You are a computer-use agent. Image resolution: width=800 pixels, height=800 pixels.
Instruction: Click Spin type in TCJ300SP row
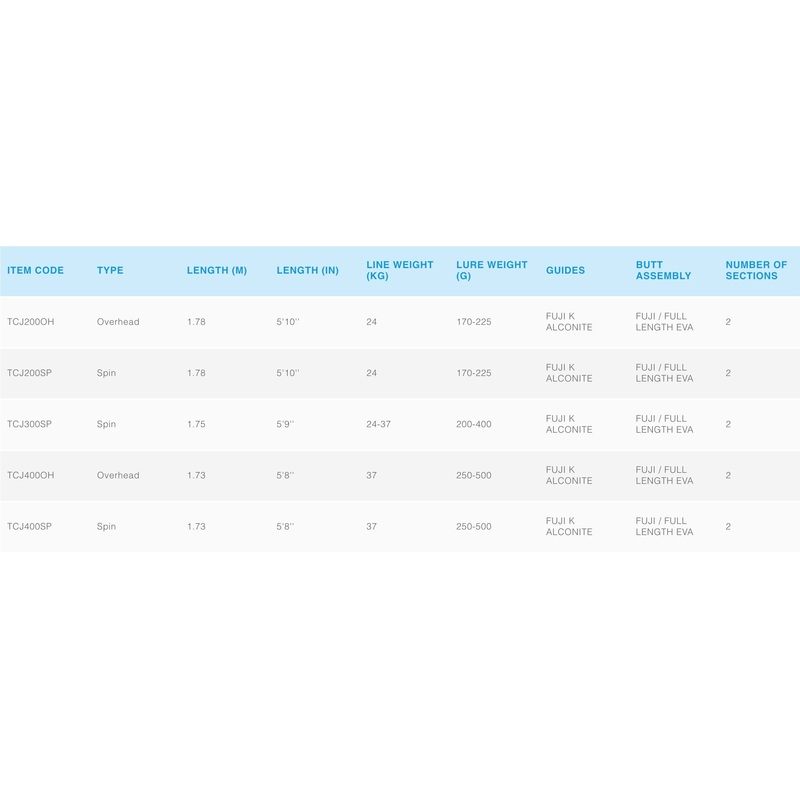pos(106,424)
